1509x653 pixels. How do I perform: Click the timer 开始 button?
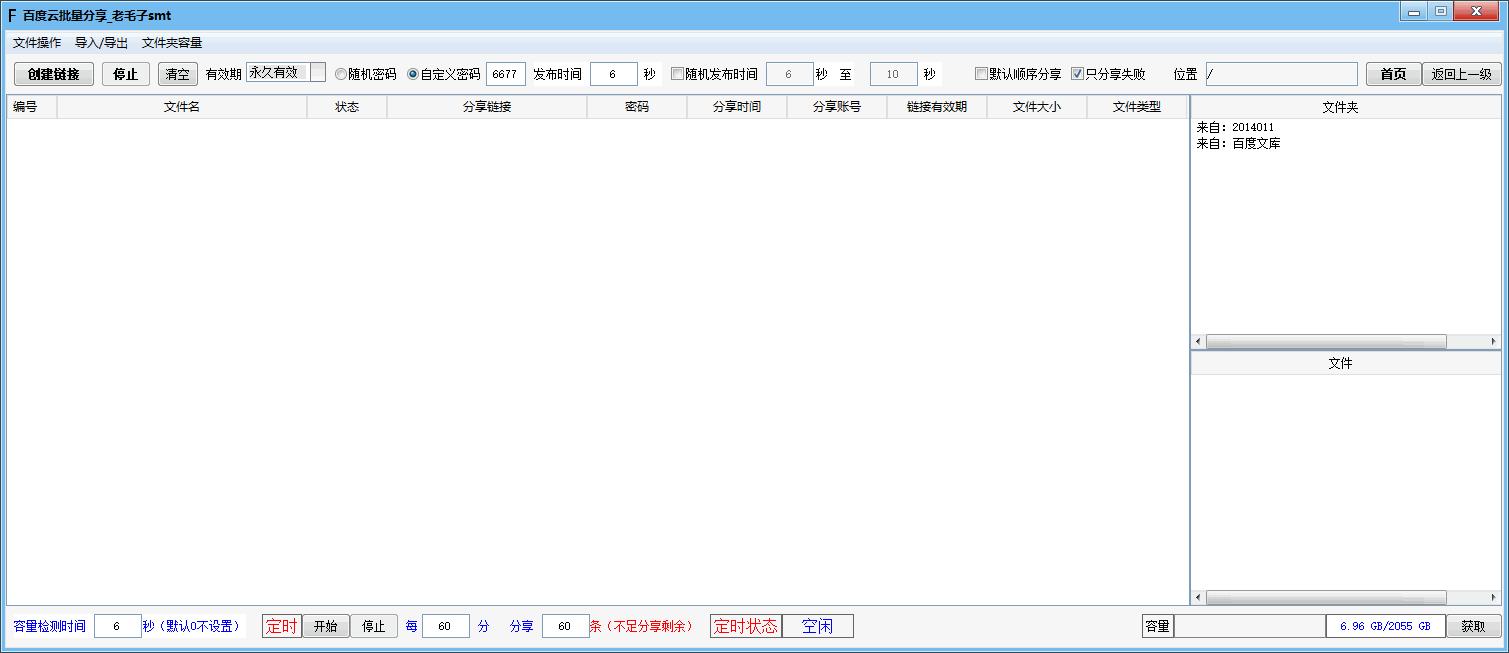[x=326, y=626]
